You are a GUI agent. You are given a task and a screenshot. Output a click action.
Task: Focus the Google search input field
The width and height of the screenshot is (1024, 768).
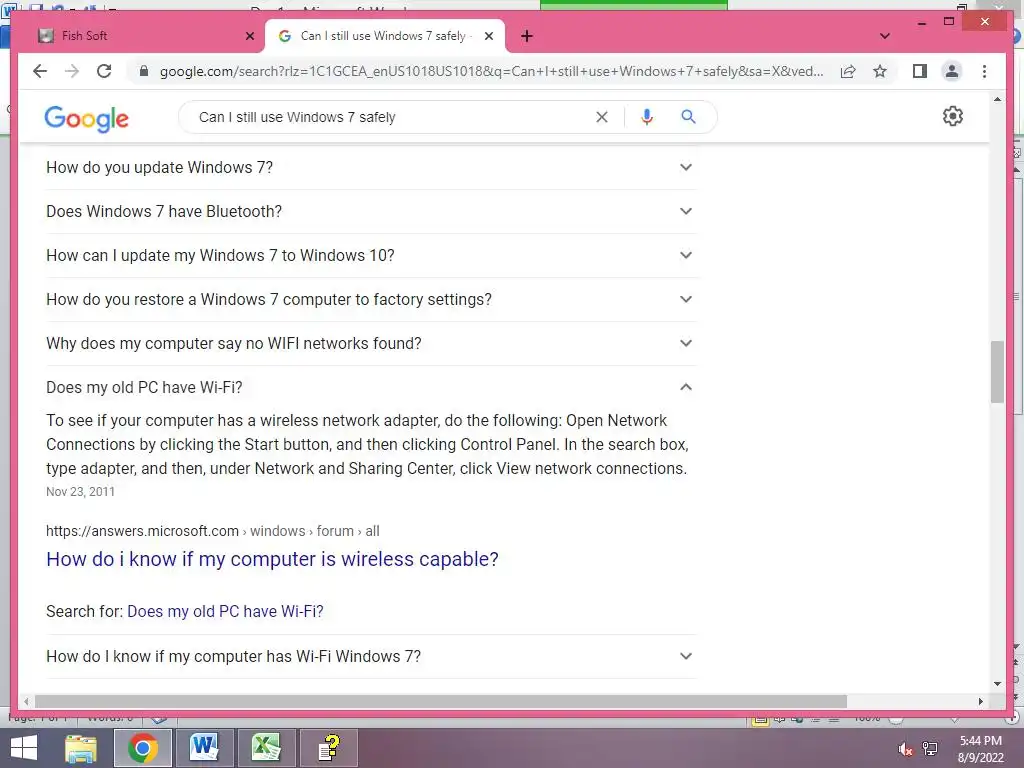click(x=392, y=117)
